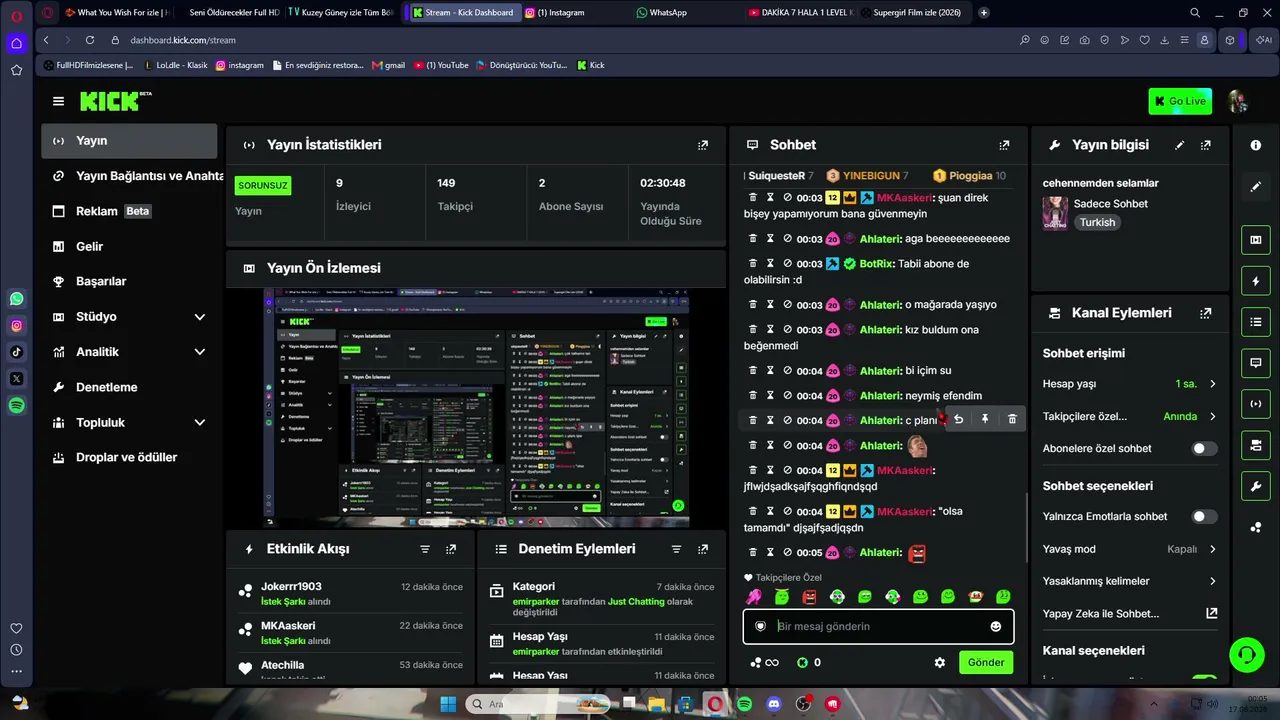Viewport: 1280px width, 720px height.
Task: Click the Turkish language tag
Action: pyautogui.click(x=1097, y=223)
